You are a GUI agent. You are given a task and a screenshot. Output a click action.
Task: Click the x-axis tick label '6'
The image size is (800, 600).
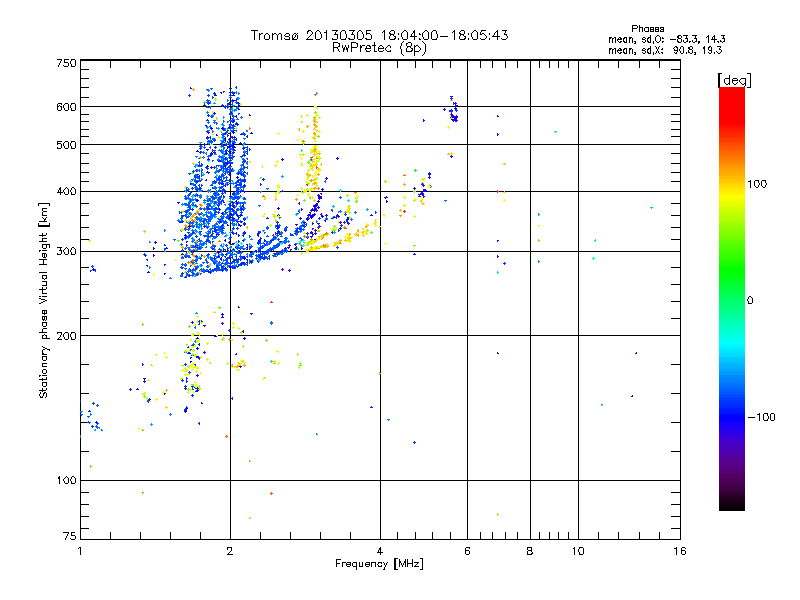coord(467,551)
